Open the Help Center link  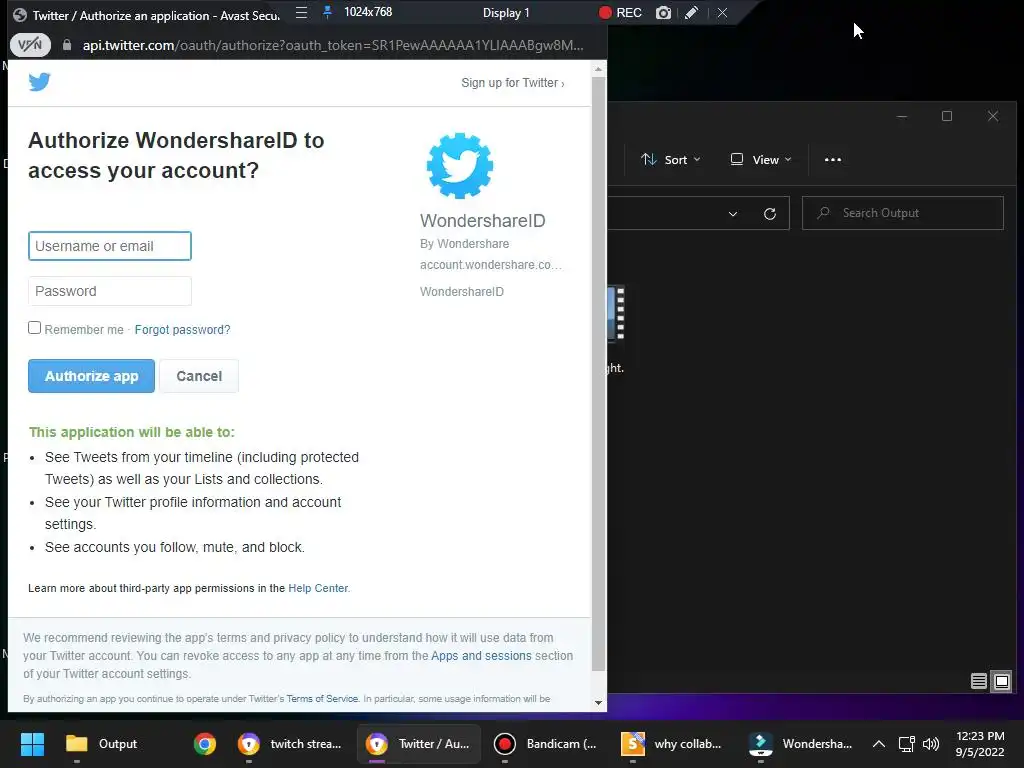pos(319,588)
